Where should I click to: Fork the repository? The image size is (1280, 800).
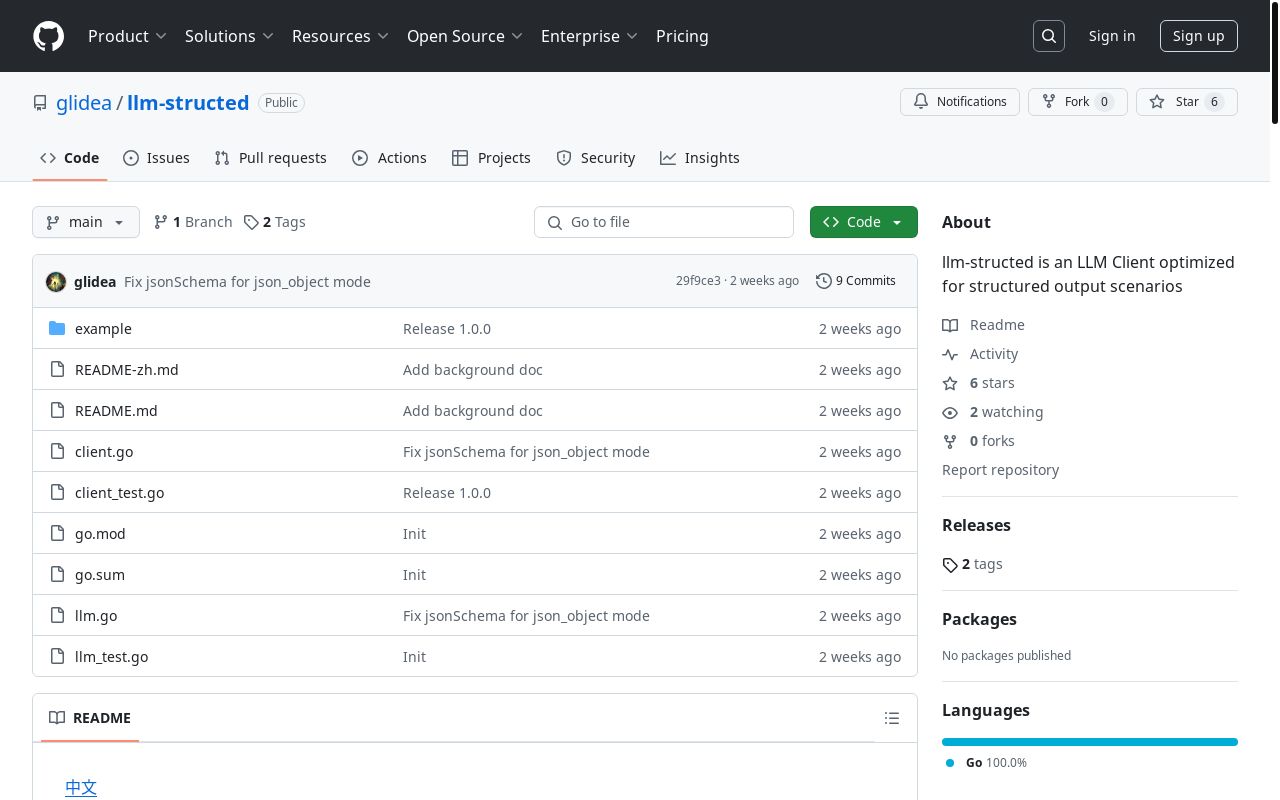point(1077,102)
